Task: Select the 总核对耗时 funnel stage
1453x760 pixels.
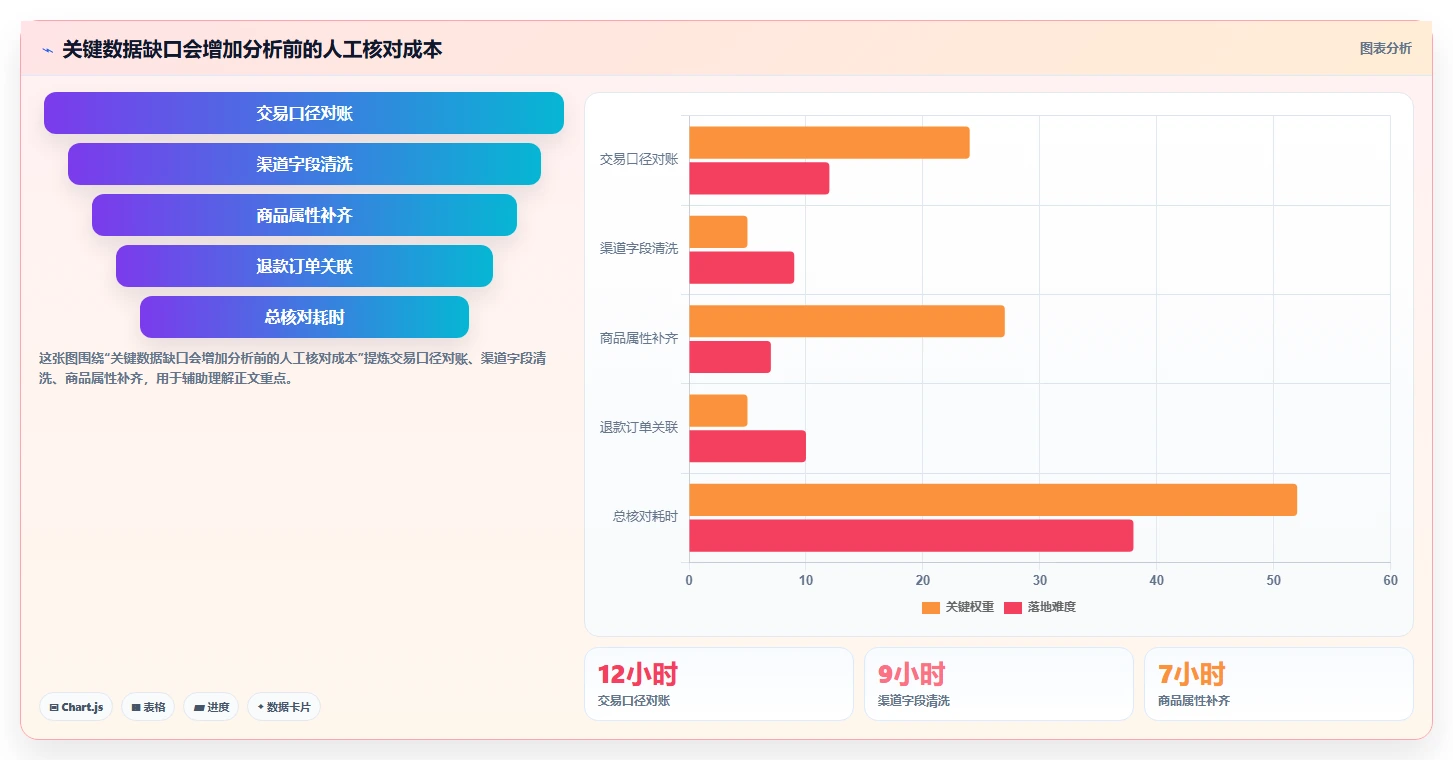Action: coord(304,317)
